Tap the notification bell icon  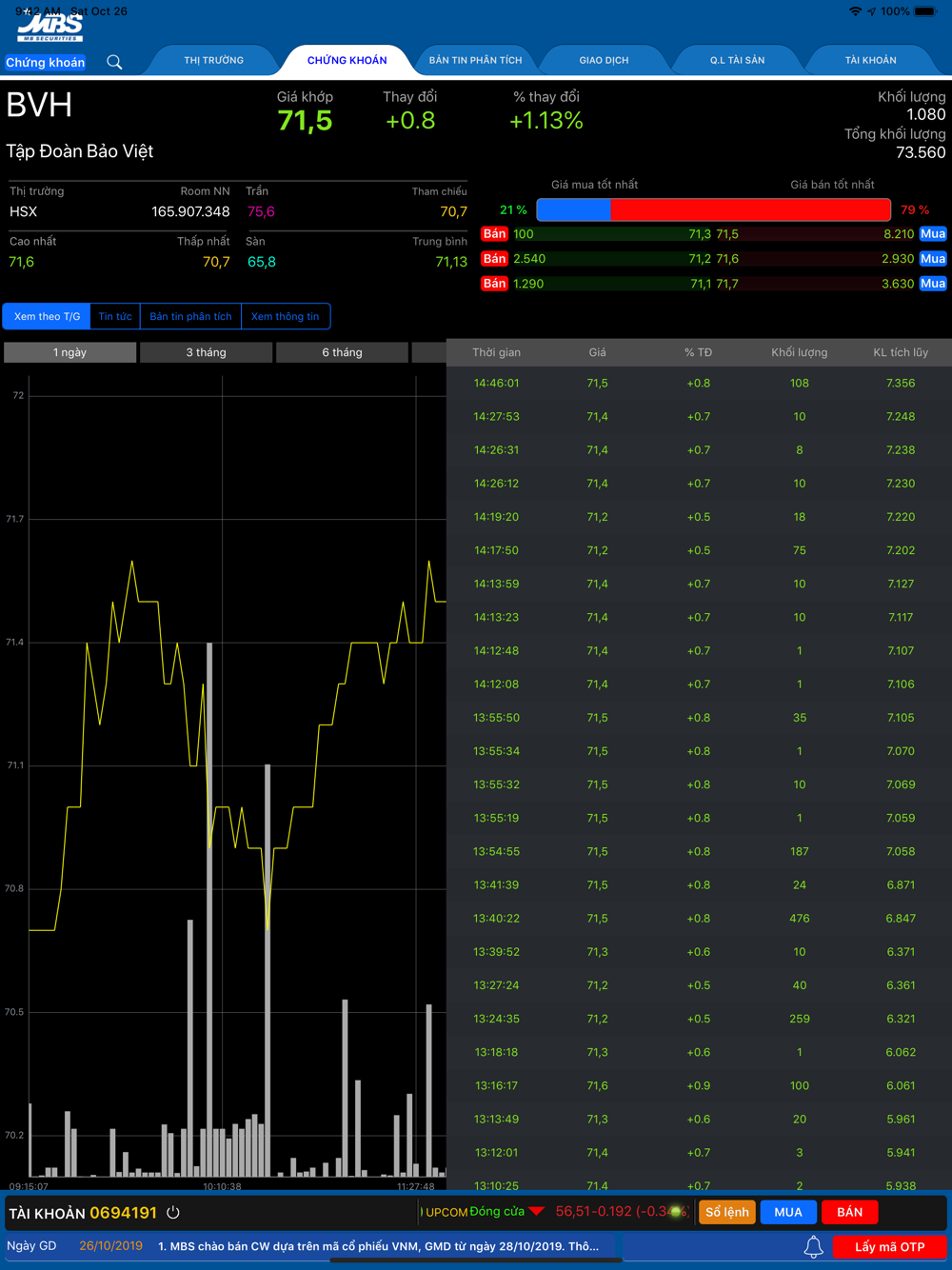813,1247
